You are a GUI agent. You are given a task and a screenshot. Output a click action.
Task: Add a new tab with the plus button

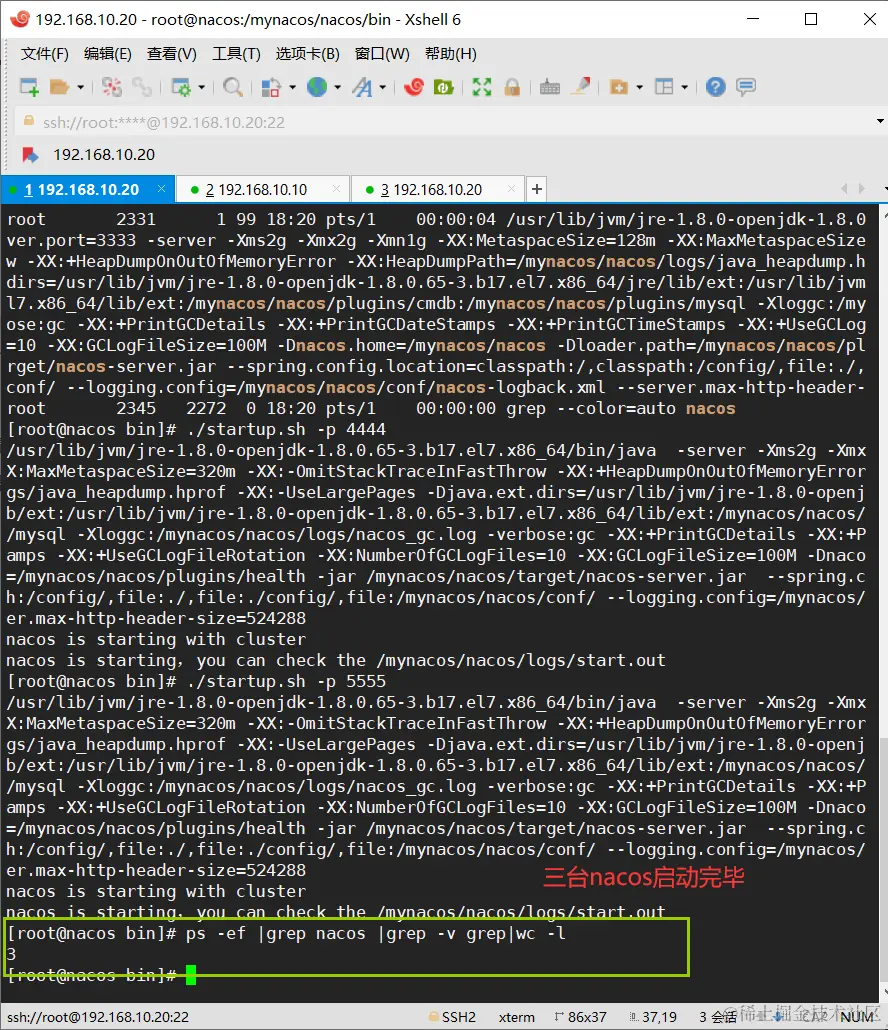click(537, 189)
